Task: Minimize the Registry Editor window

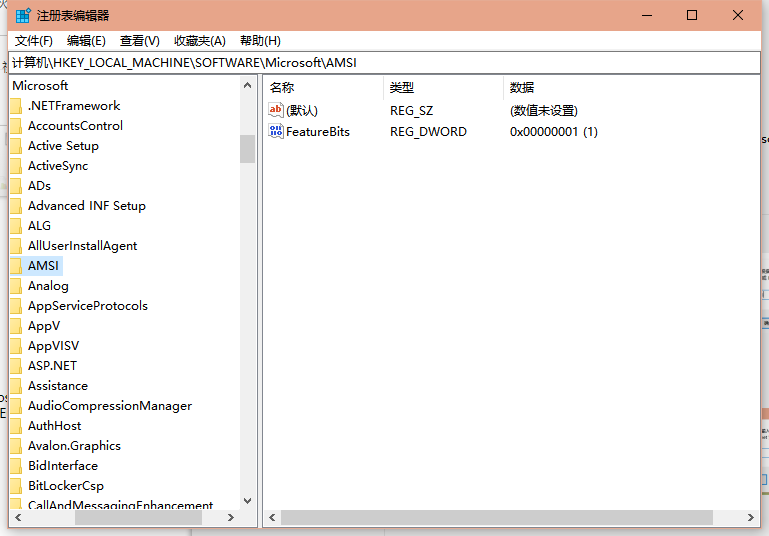Action: click(x=647, y=16)
